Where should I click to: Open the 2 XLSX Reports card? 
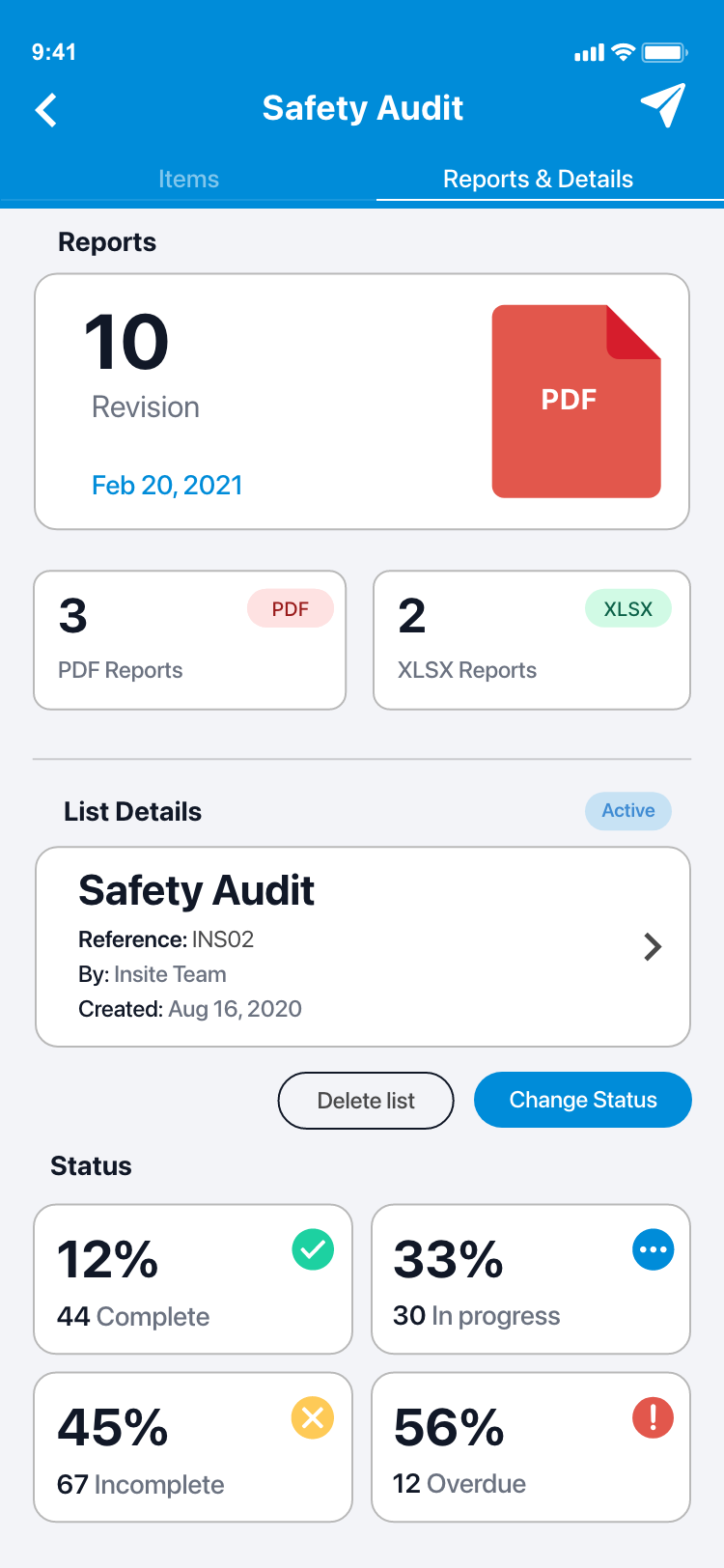532,640
